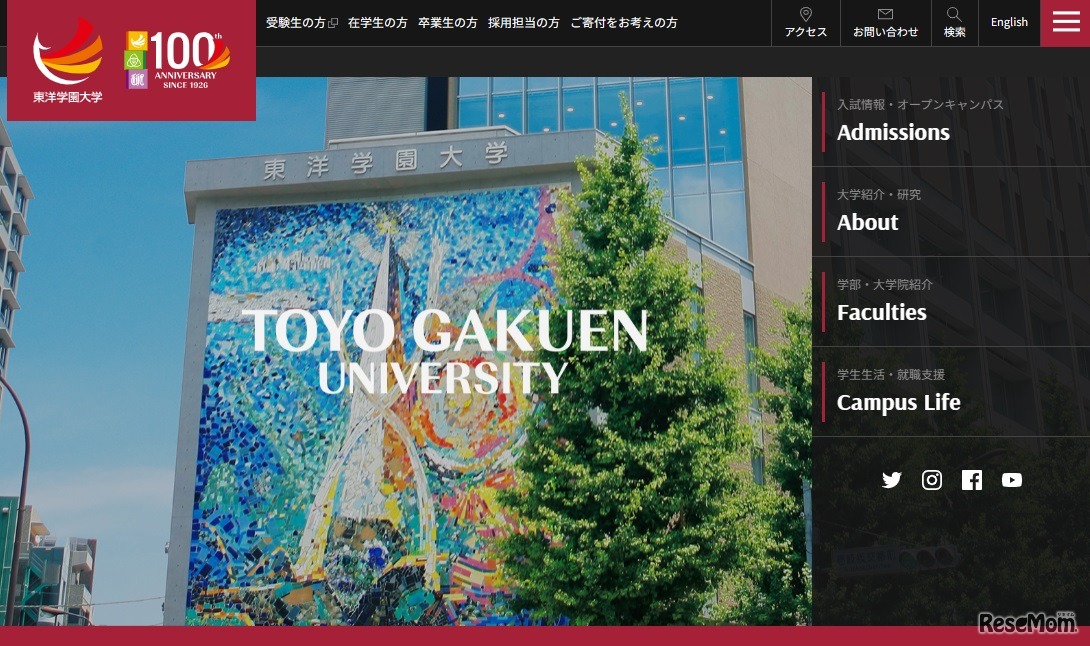Open the university's Twitter bird icon
1090x646 pixels.
(891, 480)
